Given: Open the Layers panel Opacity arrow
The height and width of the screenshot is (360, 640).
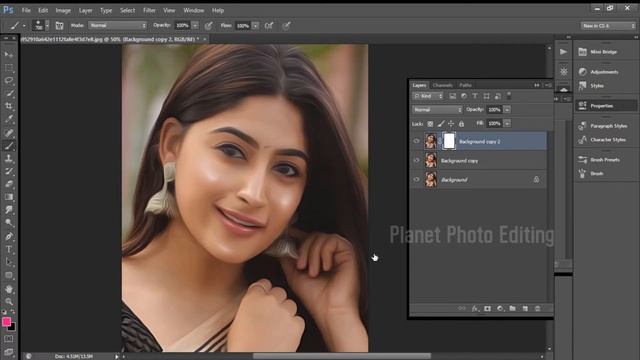Looking at the screenshot, I should [x=507, y=110].
